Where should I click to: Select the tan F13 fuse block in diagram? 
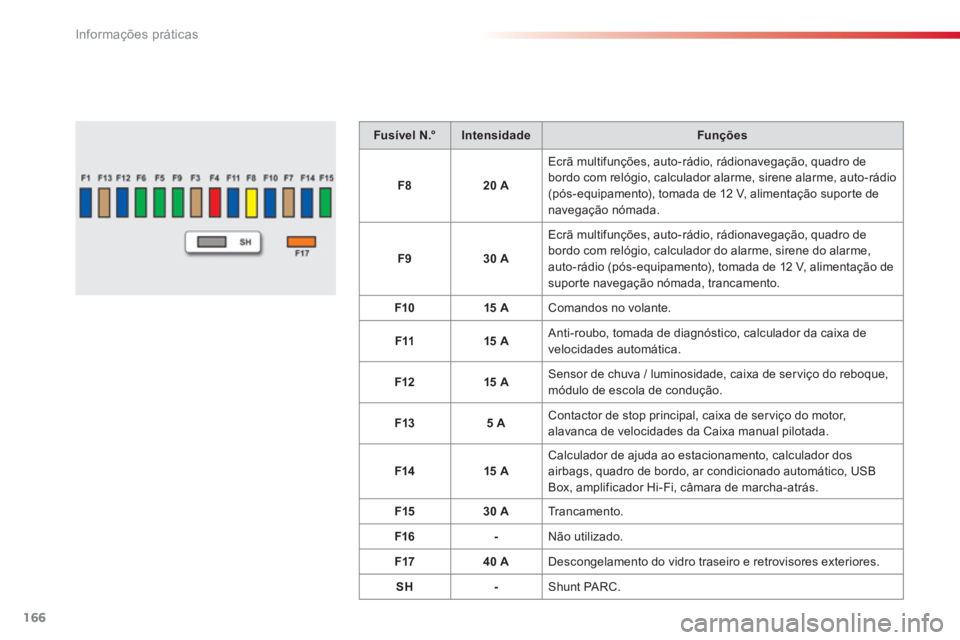coord(104,203)
